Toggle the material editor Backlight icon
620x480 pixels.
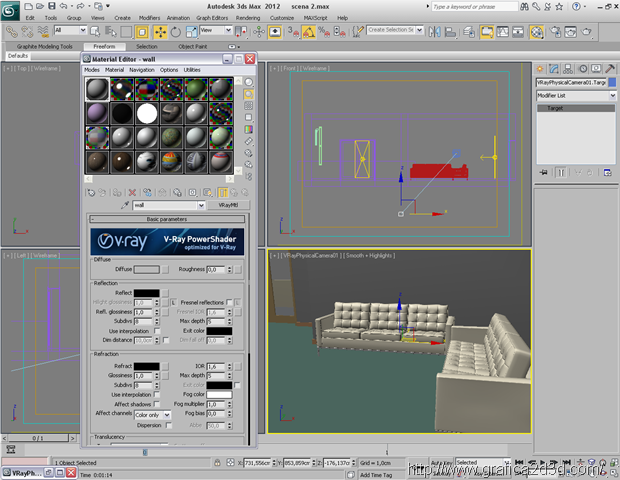coord(249,94)
